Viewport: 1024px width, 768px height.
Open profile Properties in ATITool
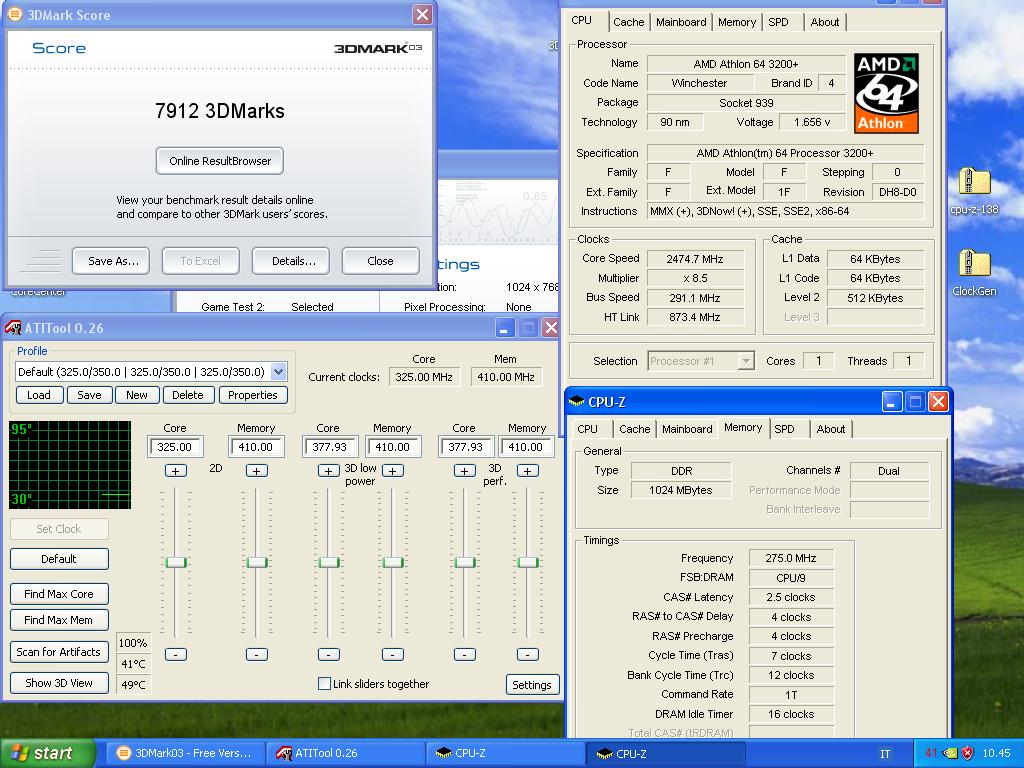click(x=253, y=395)
